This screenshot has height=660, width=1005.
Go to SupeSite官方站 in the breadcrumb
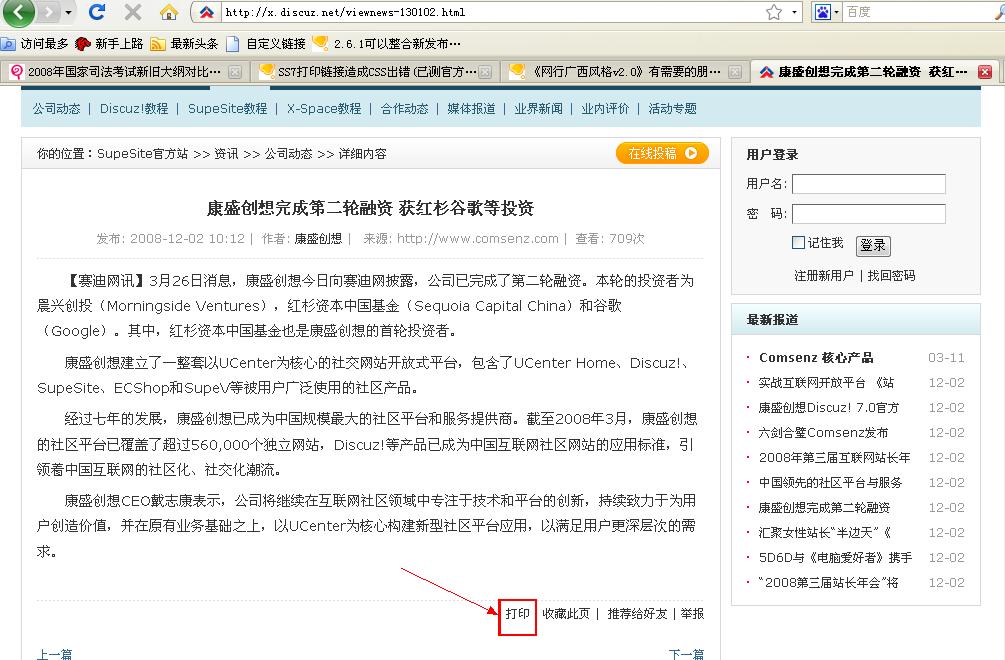point(142,154)
